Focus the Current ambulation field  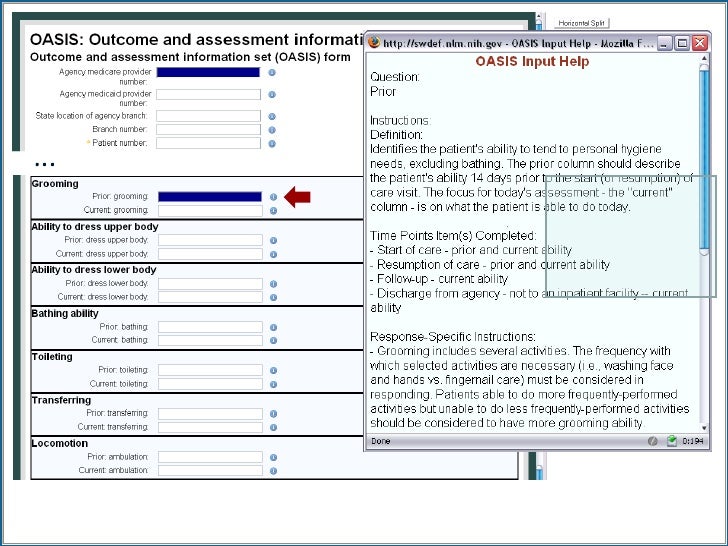(210, 470)
